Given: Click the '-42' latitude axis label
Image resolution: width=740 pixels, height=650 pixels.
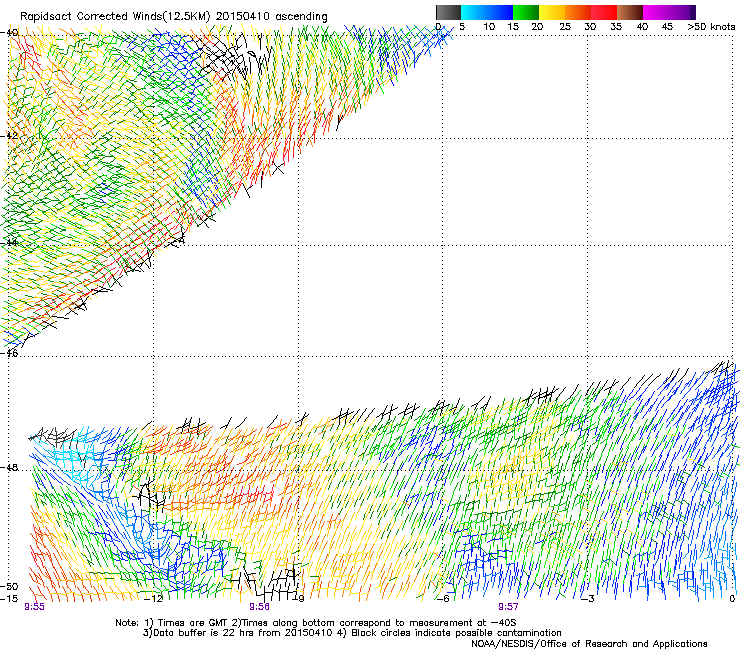Looking at the screenshot, I should 9,135.
